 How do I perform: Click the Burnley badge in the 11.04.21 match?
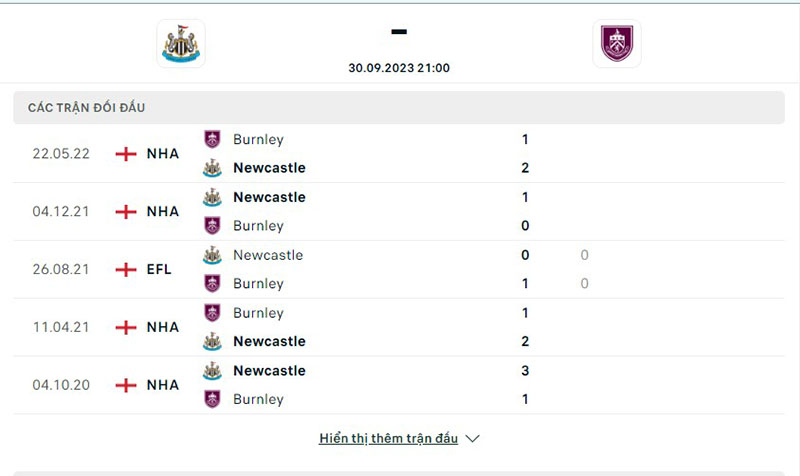point(212,312)
